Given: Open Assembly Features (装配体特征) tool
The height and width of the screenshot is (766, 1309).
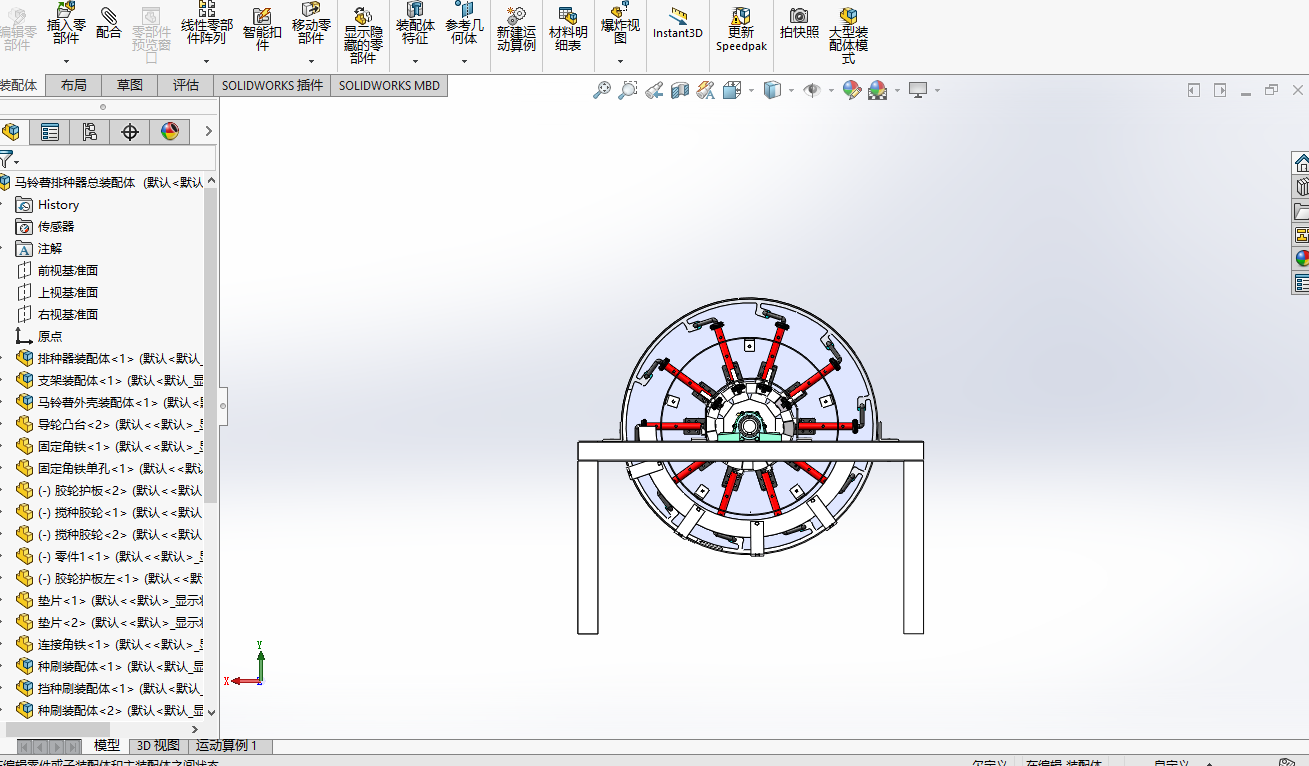Looking at the screenshot, I should point(415,23).
